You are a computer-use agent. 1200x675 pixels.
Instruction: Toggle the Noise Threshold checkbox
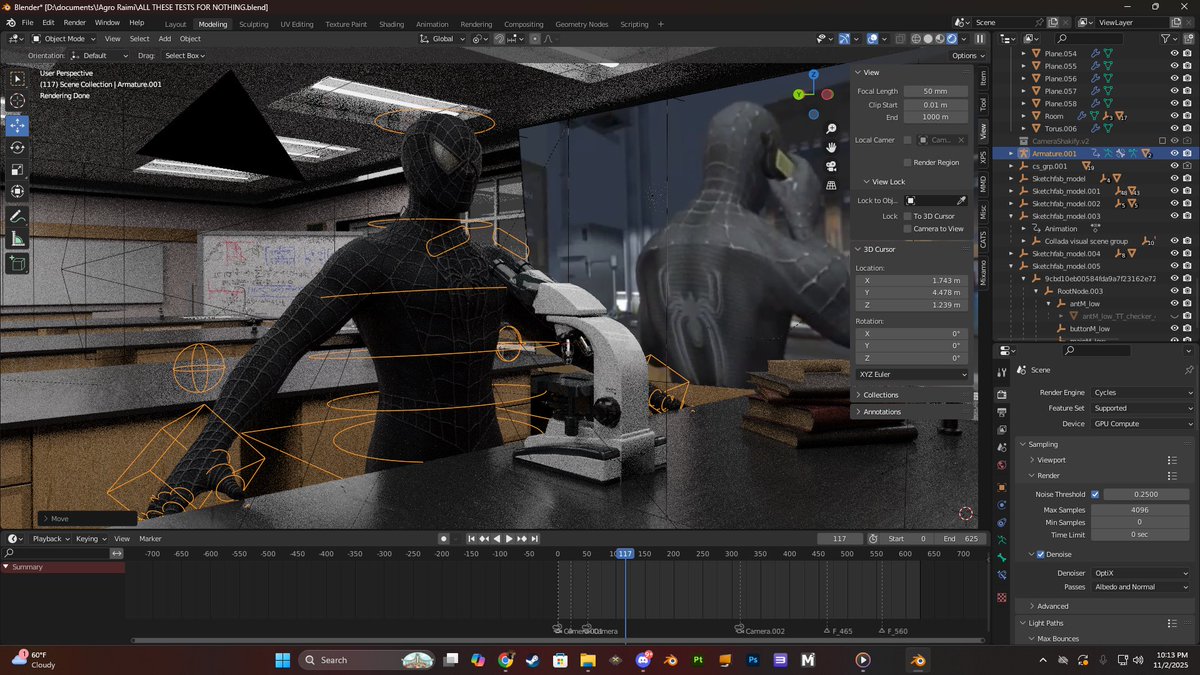click(x=1095, y=494)
